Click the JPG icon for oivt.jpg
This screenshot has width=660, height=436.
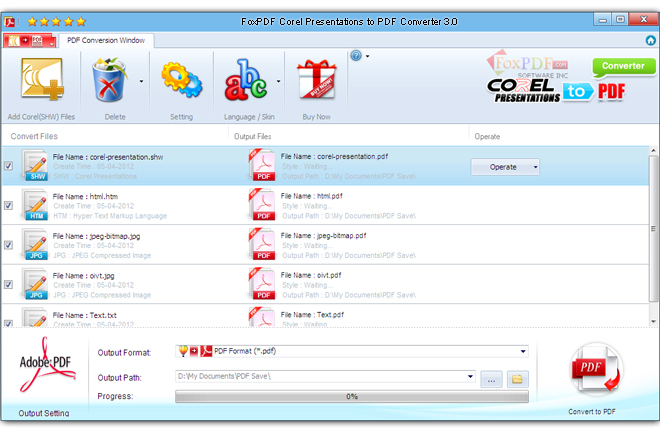(x=35, y=284)
